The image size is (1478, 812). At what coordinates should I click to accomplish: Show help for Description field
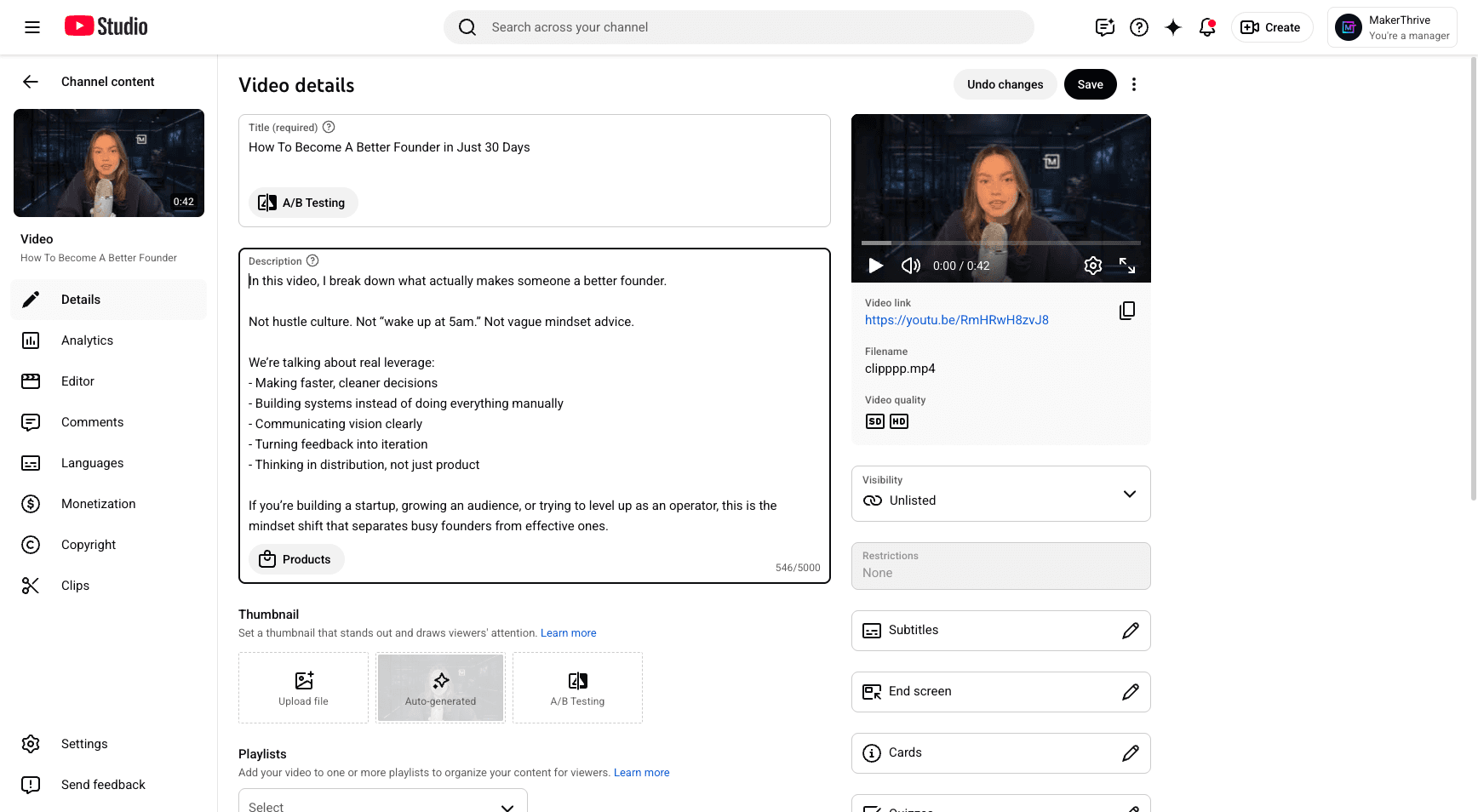pos(312,260)
